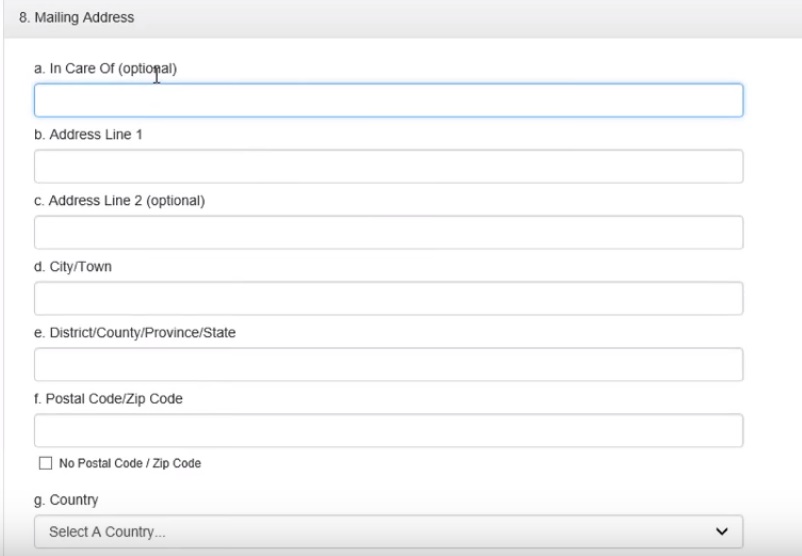Click the 'f. Postal Code/Zip Code' label

coord(108,399)
